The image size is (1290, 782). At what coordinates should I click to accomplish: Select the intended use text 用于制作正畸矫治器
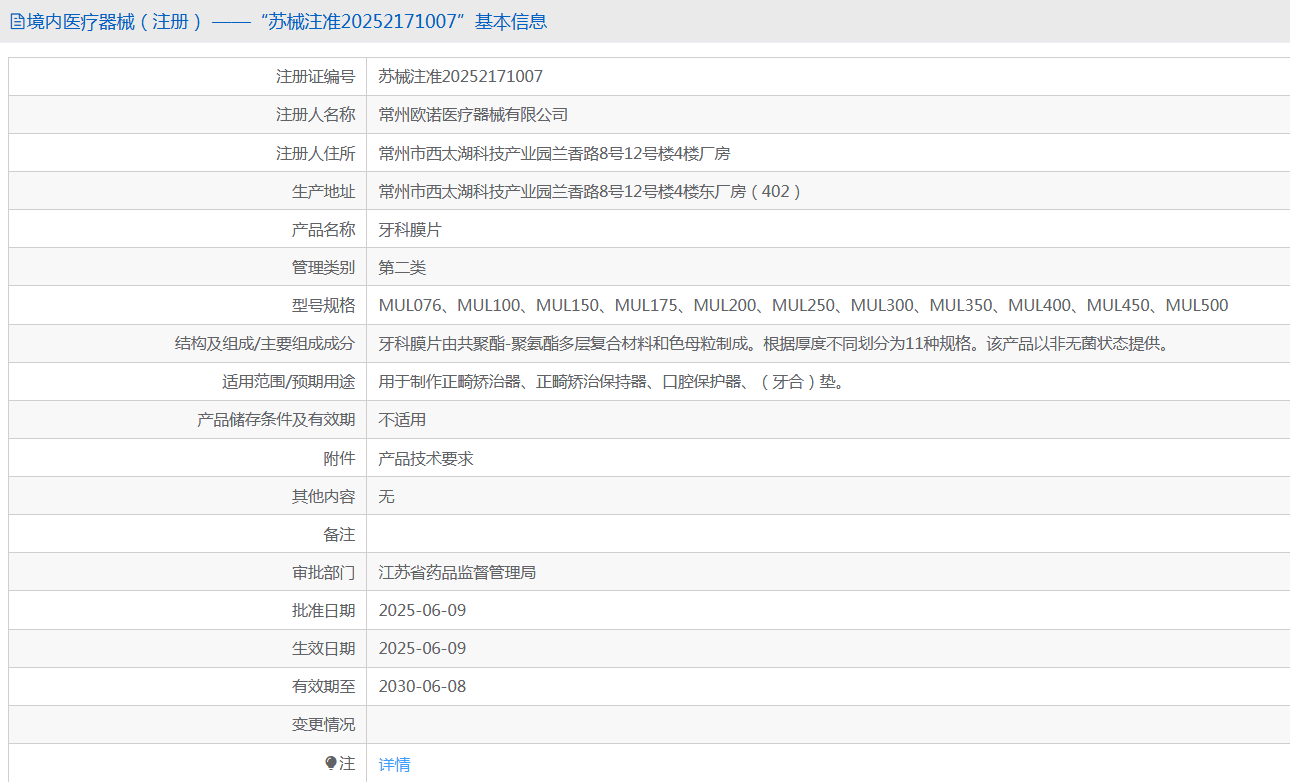point(611,381)
